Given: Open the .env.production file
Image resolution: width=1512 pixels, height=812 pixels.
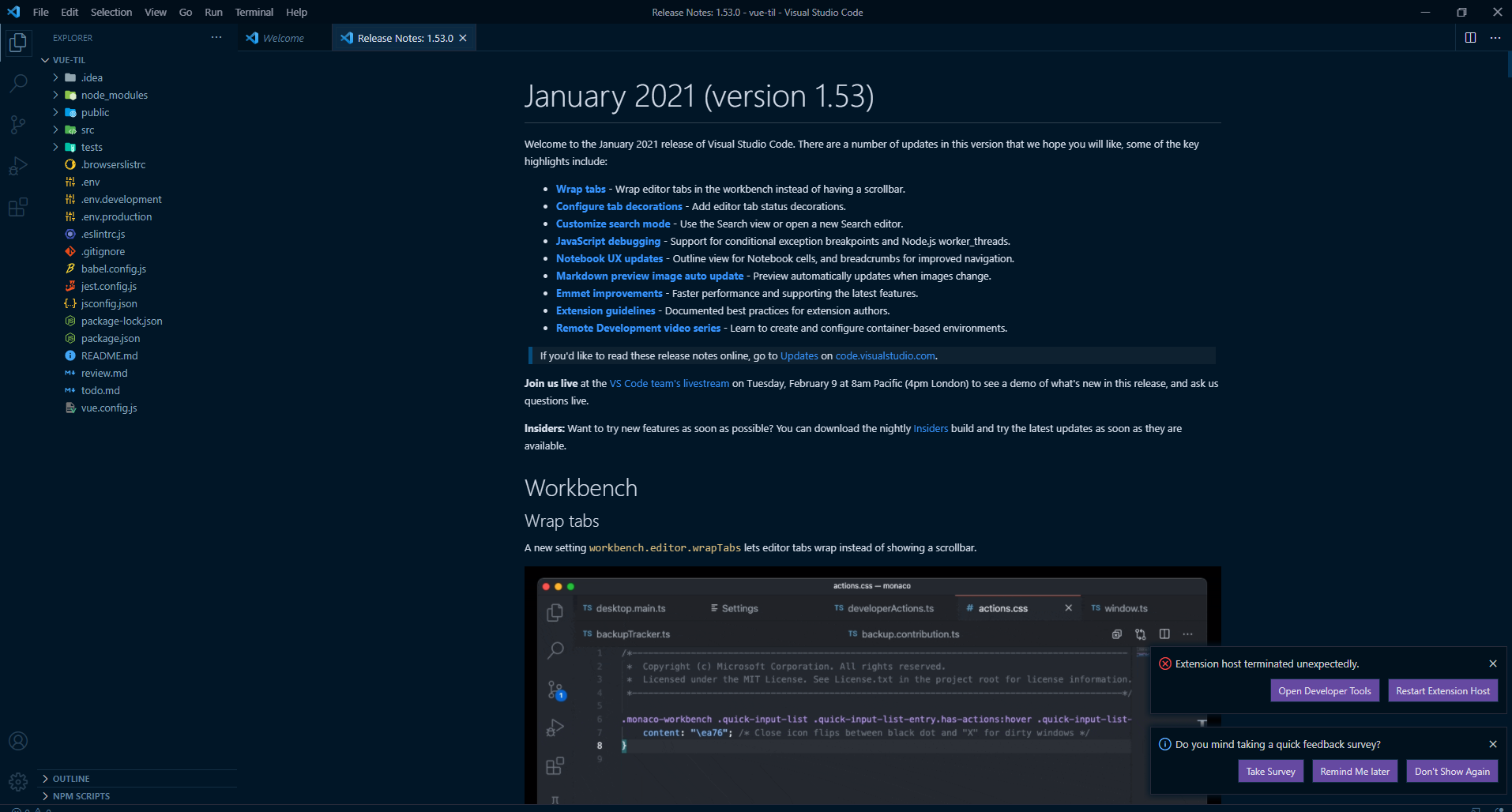Looking at the screenshot, I should [116, 216].
